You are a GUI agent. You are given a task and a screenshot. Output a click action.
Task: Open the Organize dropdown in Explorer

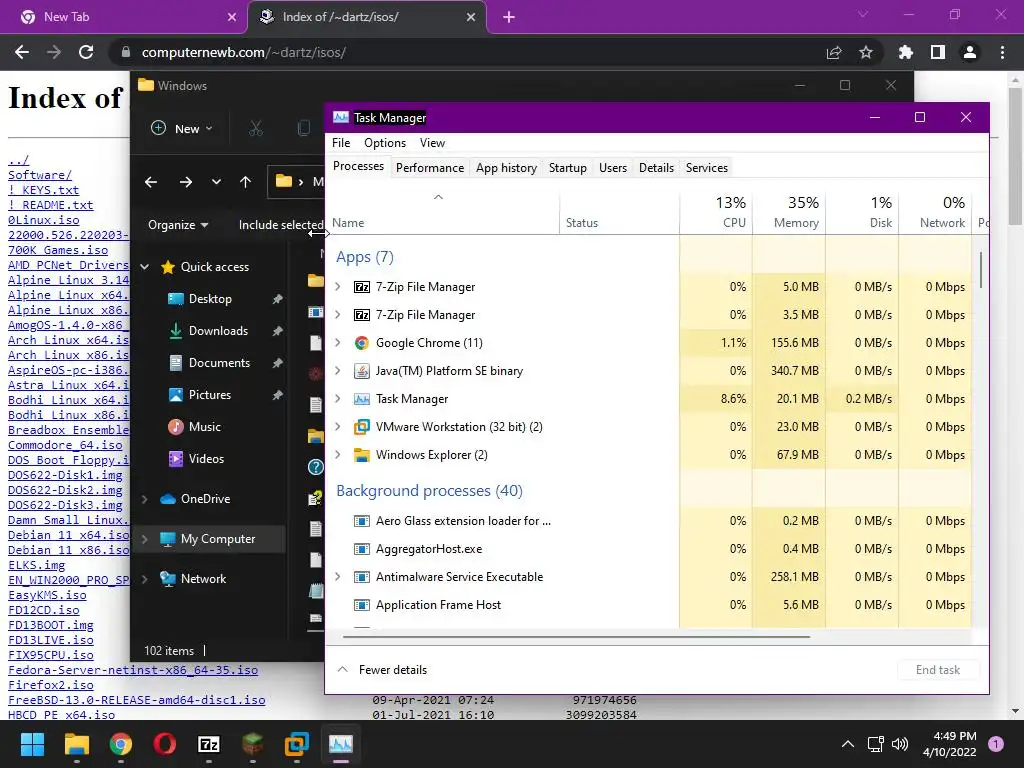tap(178, 225)
